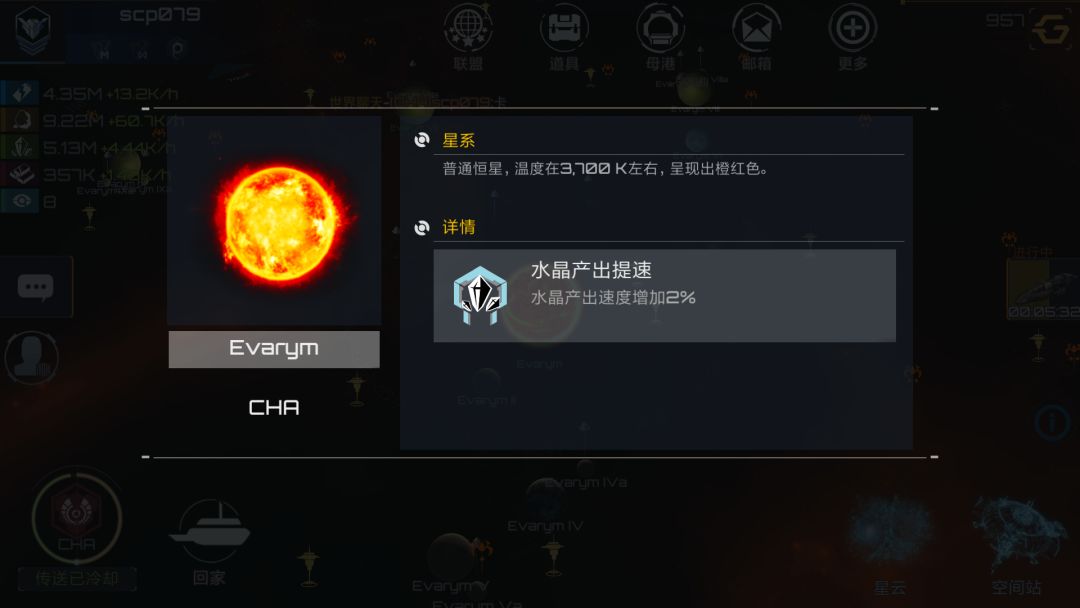The height and width of the screenshot is (608, 1080).
Task: Click the commander portrait icon
Action: click(x=31, y=357)
